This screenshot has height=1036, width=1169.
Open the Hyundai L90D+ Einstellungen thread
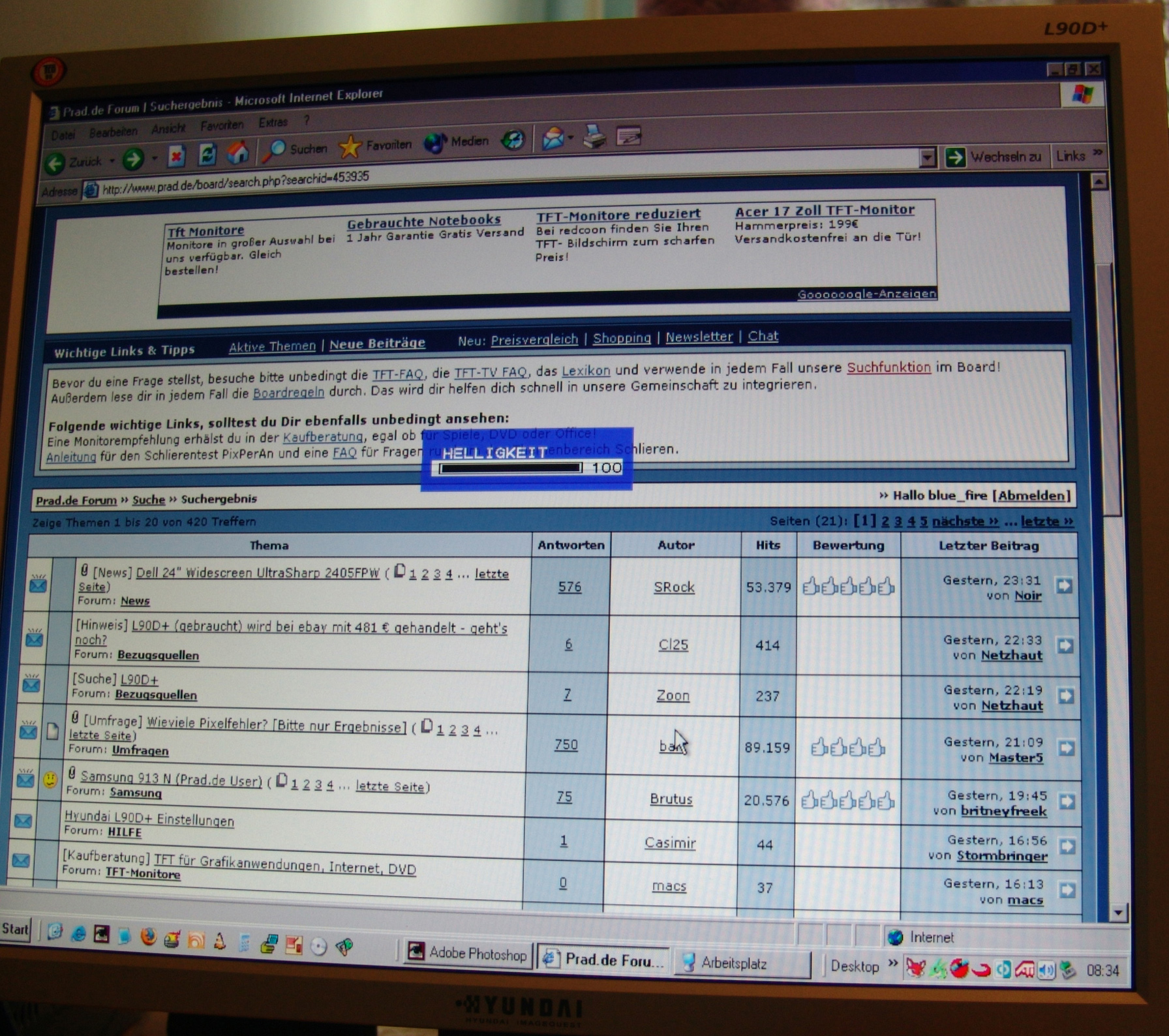[149, 819]
